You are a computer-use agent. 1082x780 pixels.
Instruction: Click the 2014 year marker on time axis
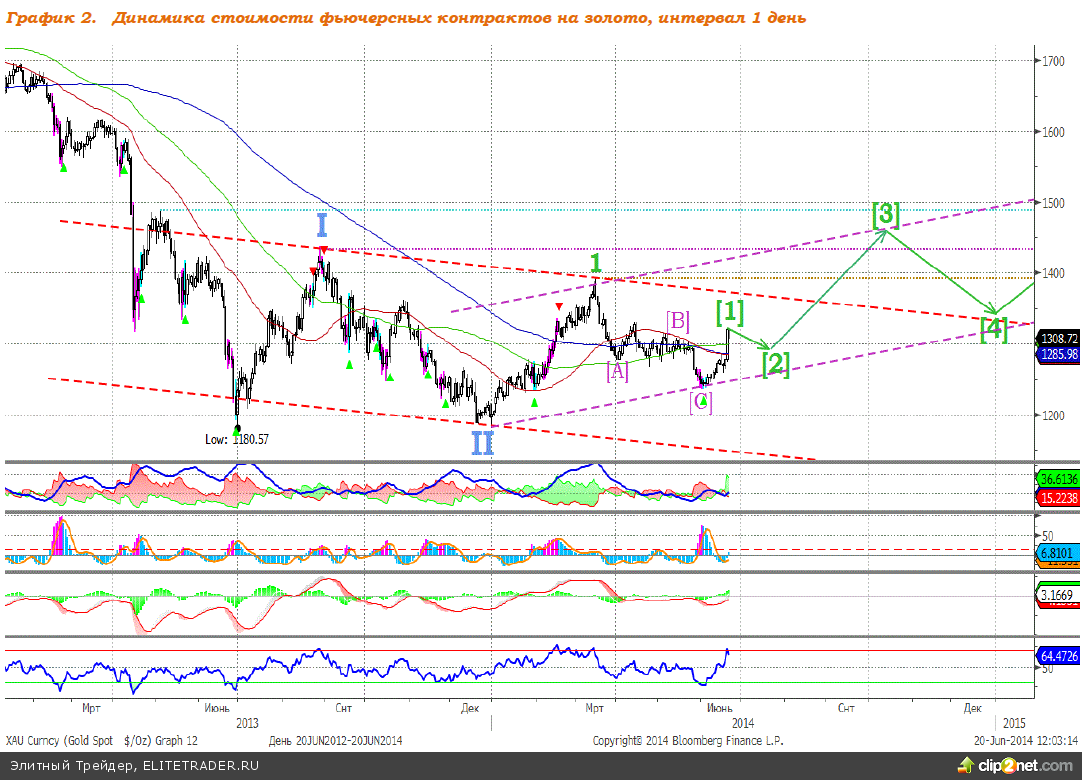coord(741,722)
